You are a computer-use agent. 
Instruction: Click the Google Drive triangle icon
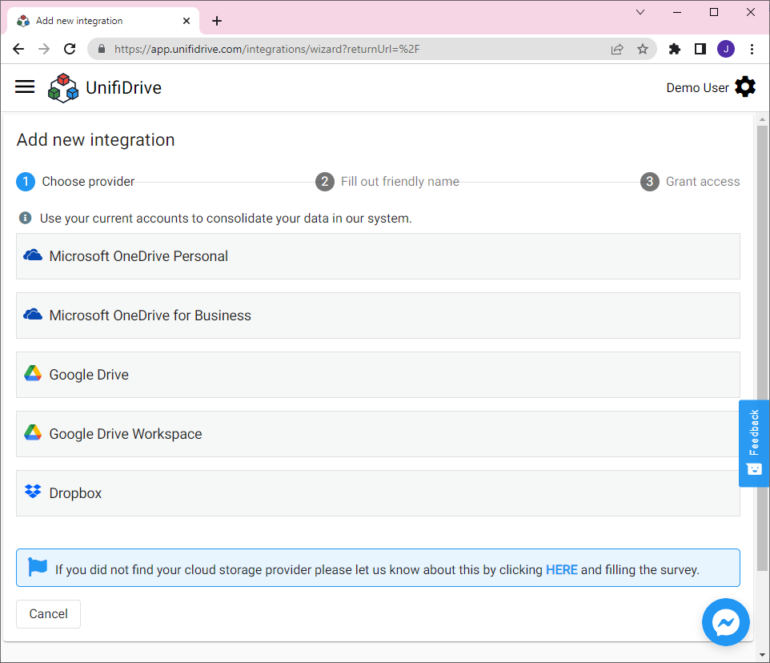click(33, 373)
